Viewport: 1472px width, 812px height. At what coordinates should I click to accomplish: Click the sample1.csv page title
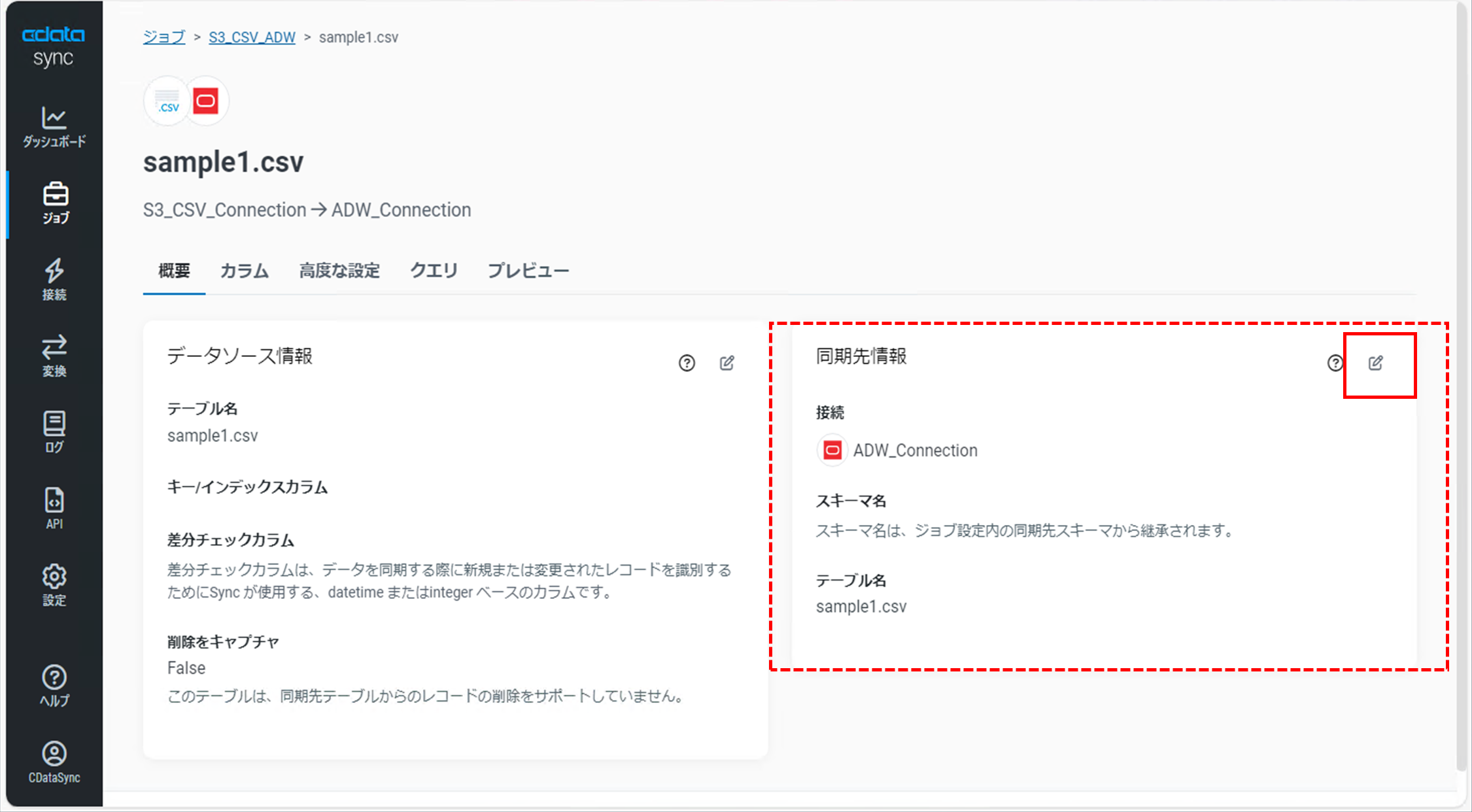223,162
